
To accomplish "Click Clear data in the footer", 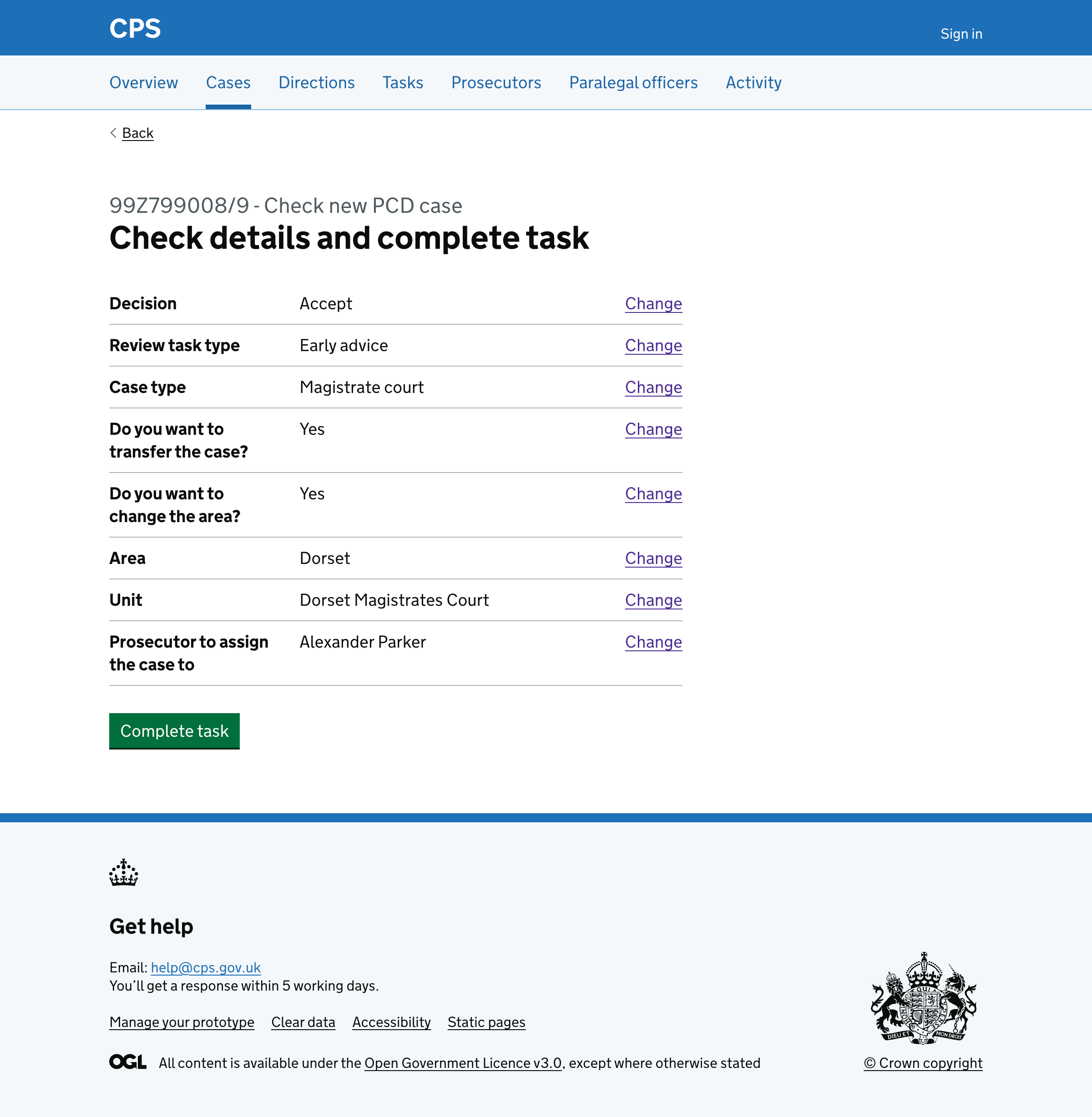I will 303,1022.
